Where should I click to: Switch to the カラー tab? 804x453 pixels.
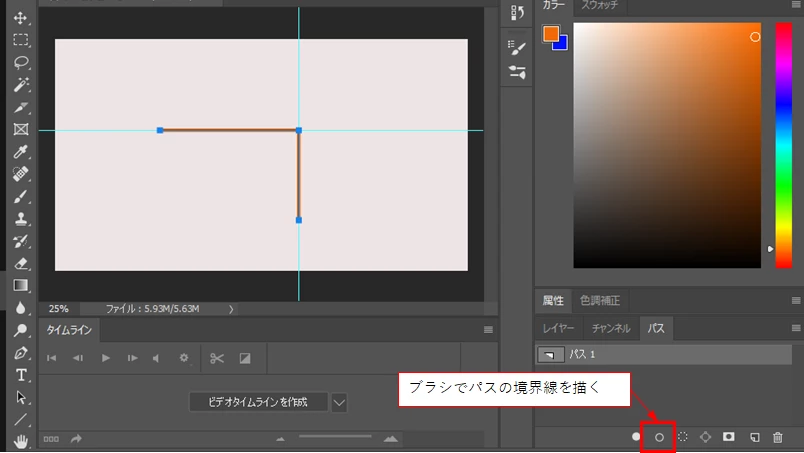point(554,5)
